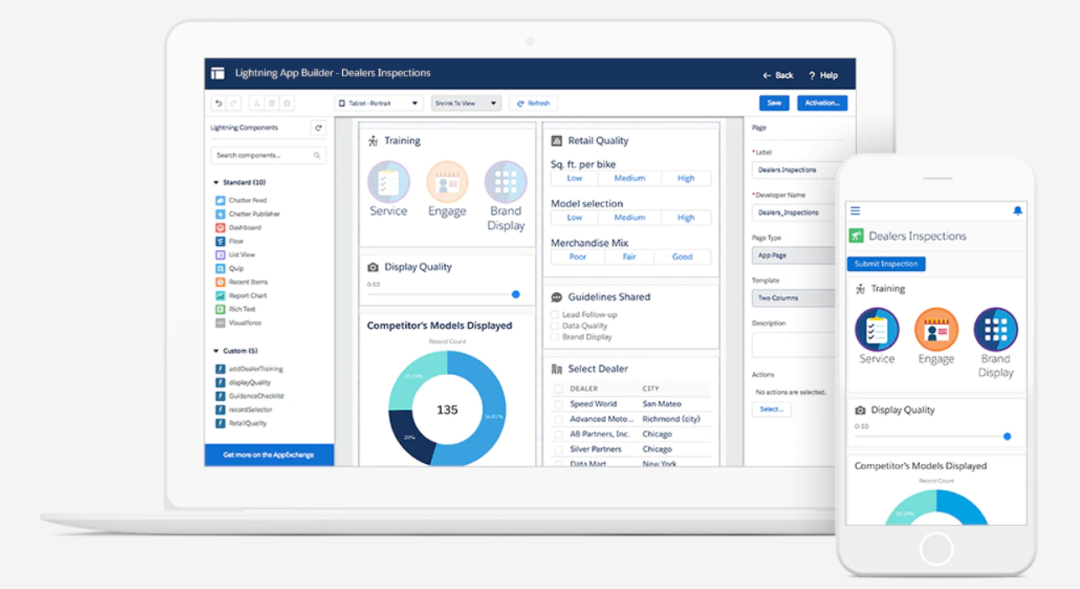Select the displayQuality custom component icon
1080x589 pixels.
220,382
